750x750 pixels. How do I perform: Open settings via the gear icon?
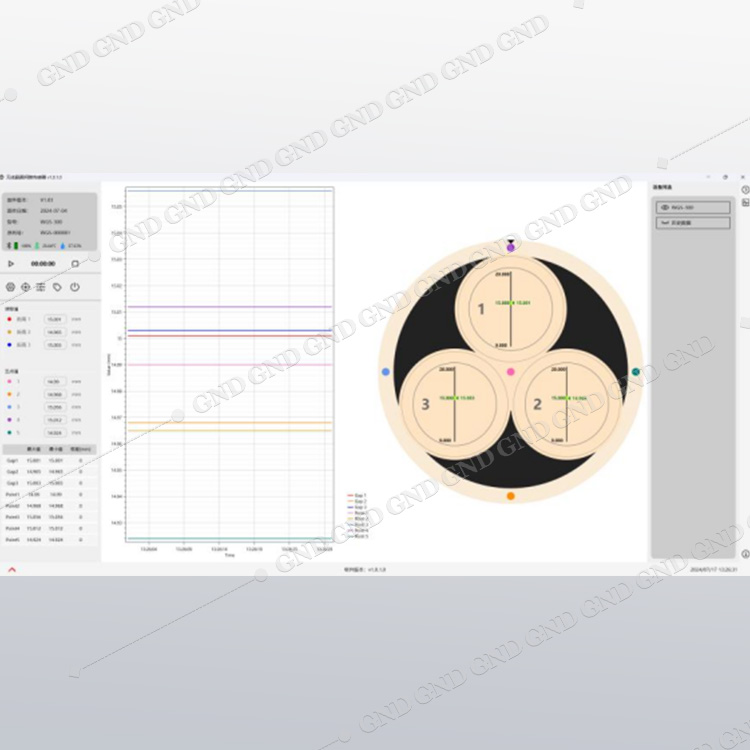tap(10, 287)
